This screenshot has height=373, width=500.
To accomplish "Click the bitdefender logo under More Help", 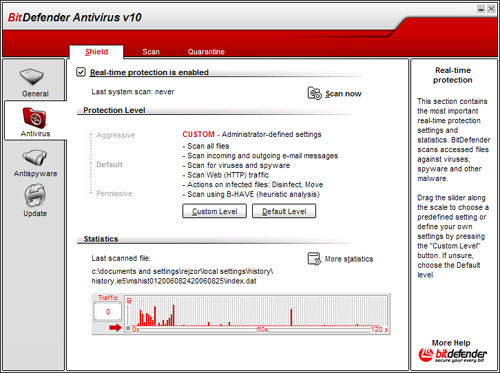I will pos(453,356).
